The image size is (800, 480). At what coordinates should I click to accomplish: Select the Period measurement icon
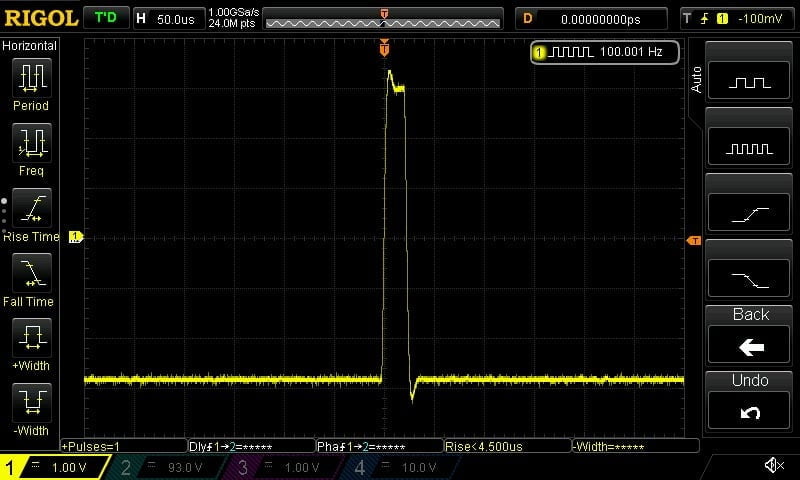pos(32,78)
